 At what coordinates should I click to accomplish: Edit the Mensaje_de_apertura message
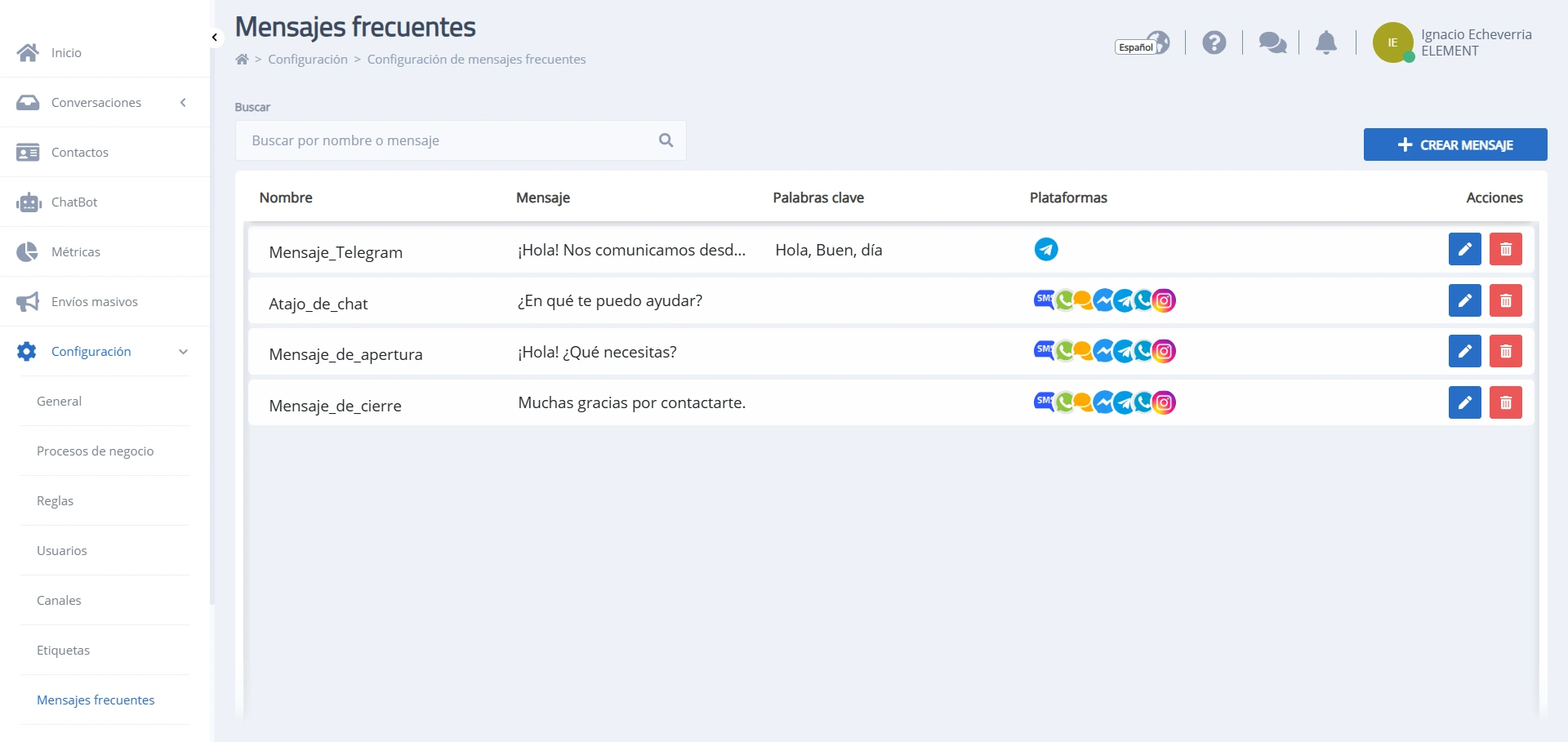1464,351
